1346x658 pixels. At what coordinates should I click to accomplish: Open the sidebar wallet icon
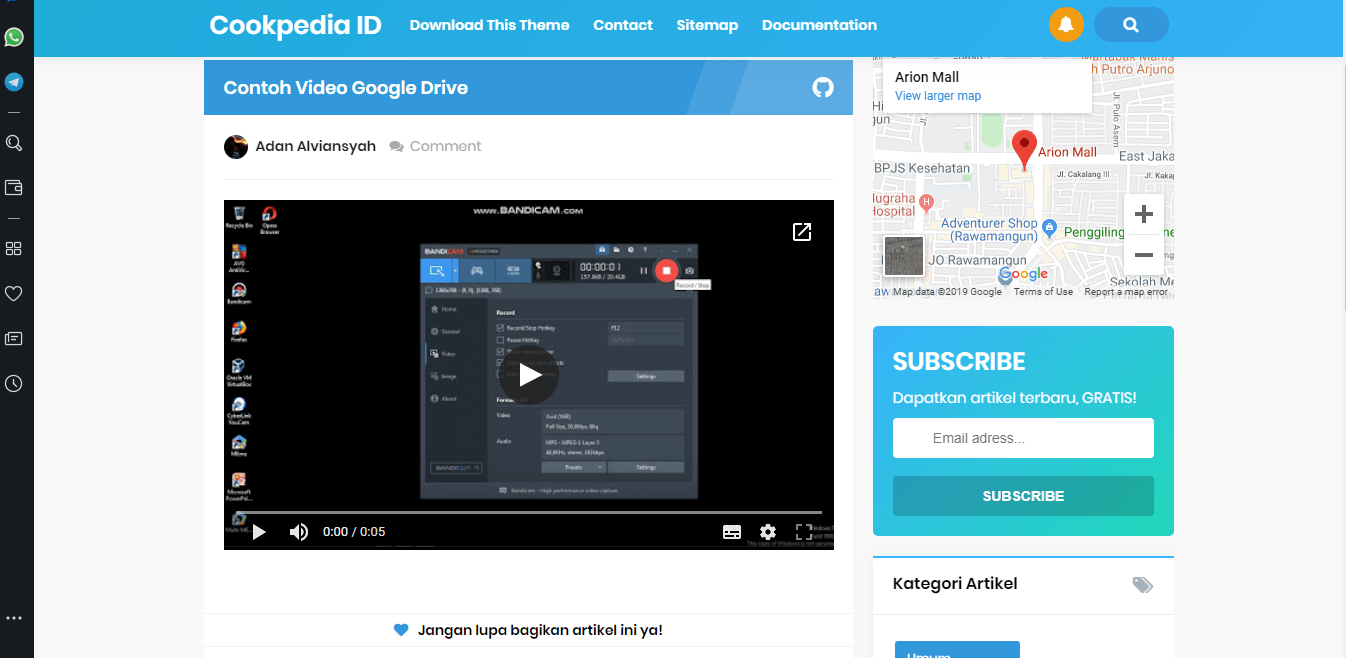click(14, 187)
